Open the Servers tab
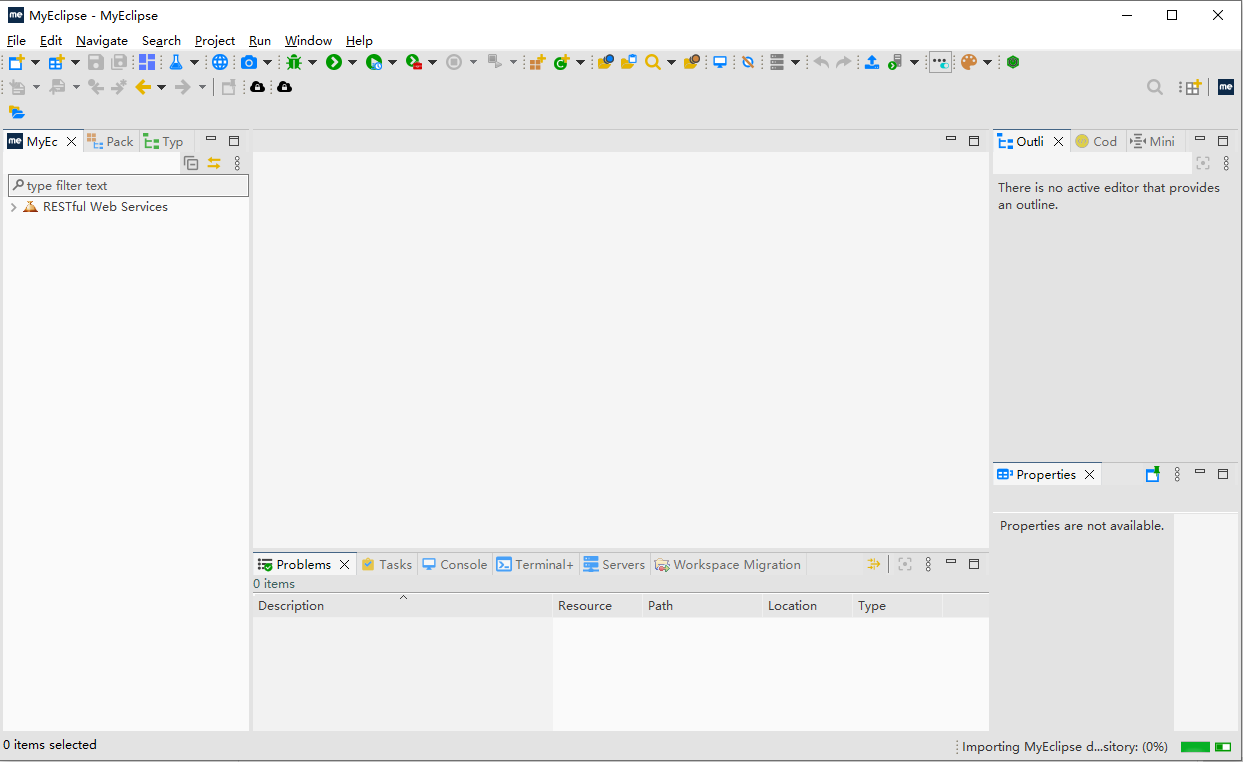Viewport: 1243px width, 762px height. [x=614, y=565]
